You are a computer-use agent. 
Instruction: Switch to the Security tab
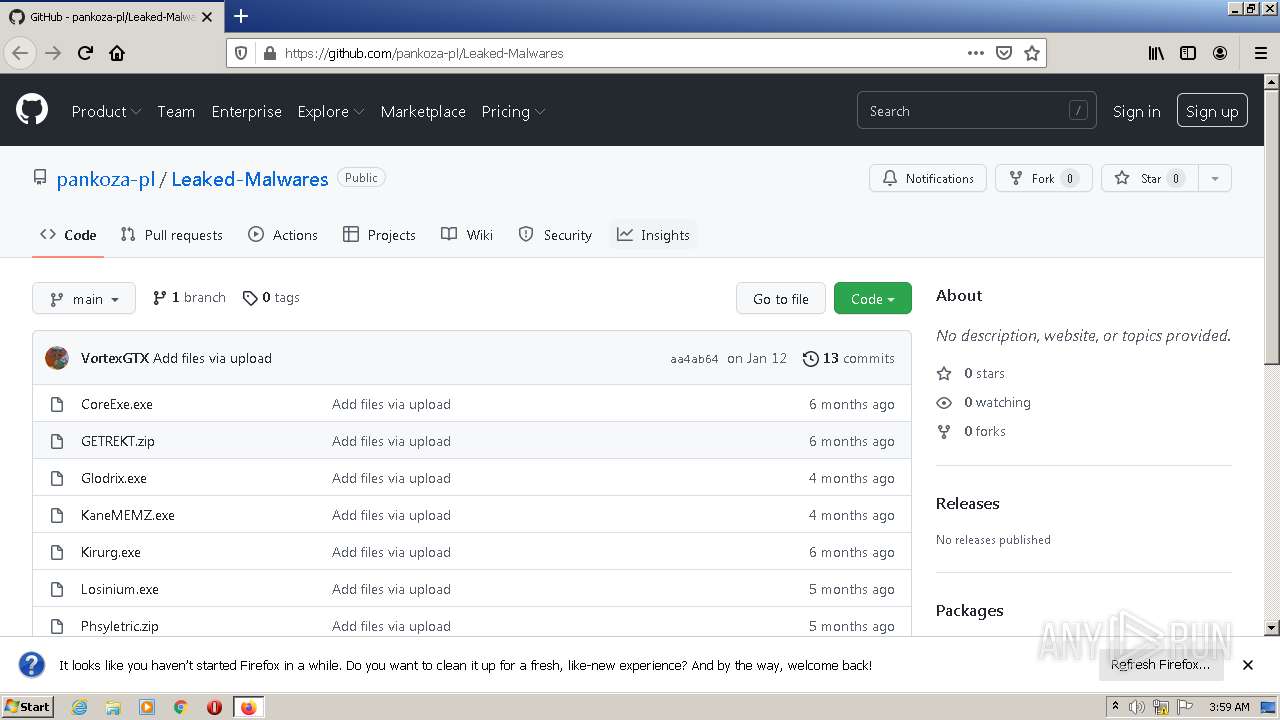[x=555, y=235]
